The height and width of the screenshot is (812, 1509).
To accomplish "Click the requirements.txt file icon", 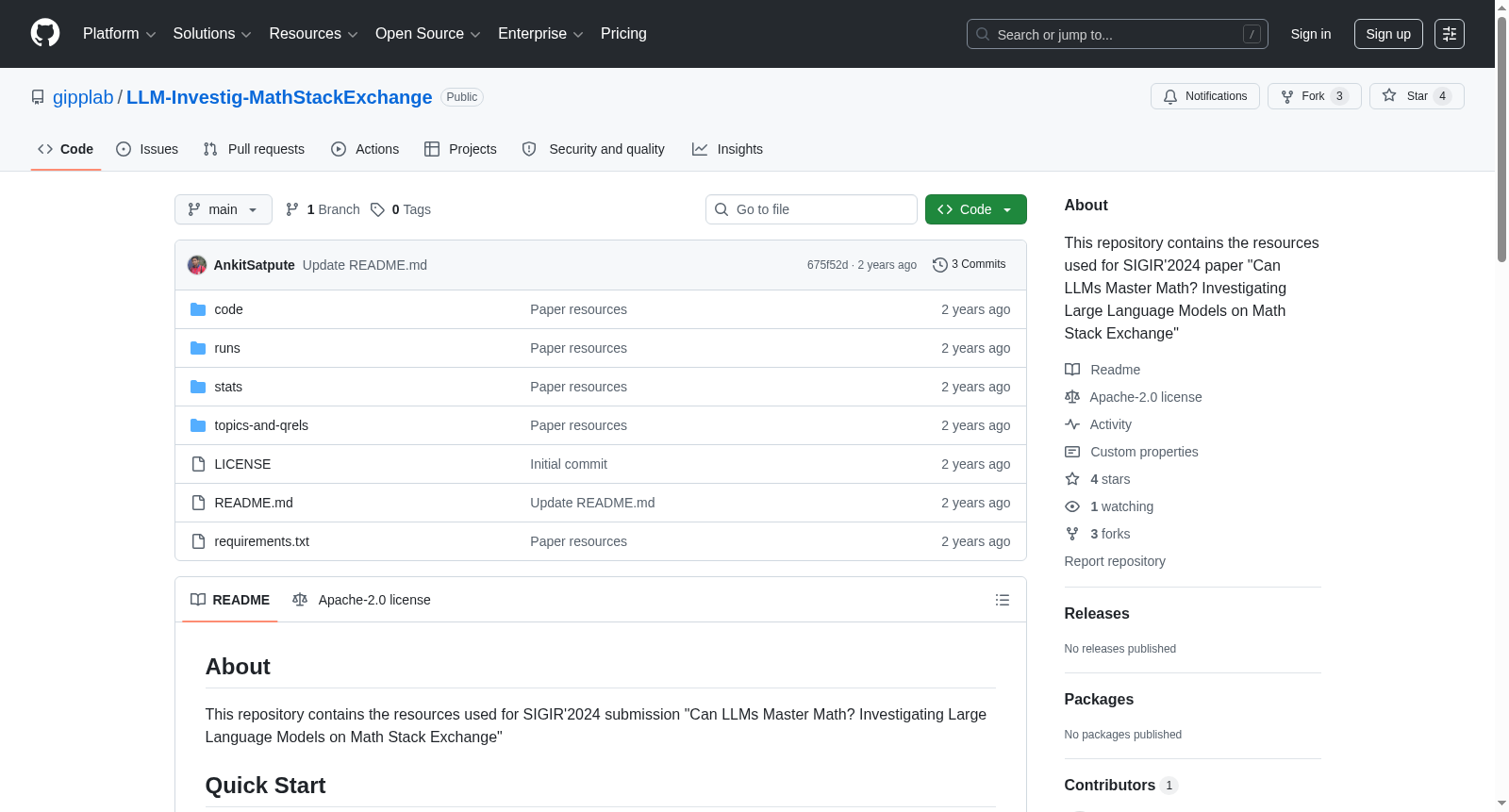I will click(x=198, y=541).
